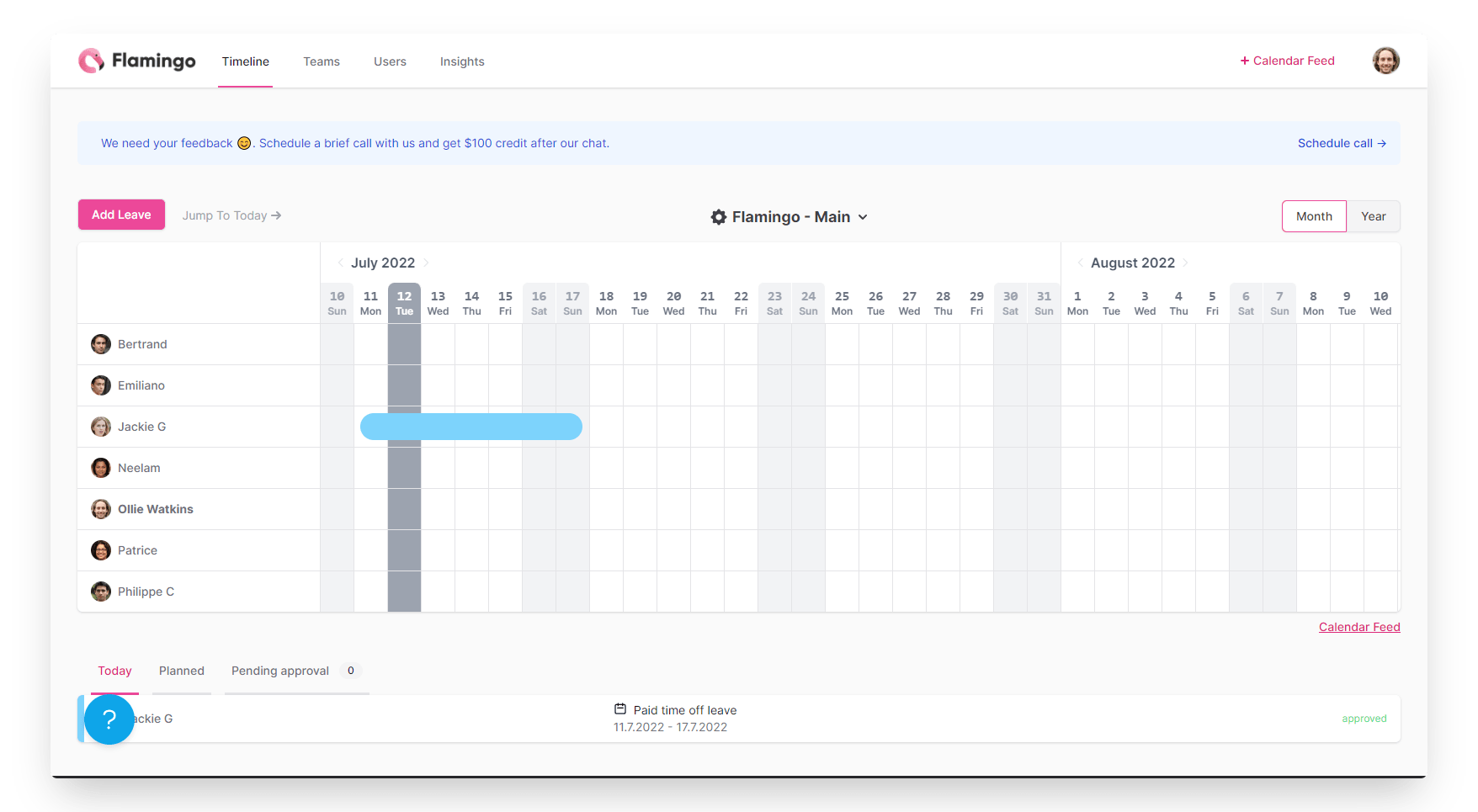Viewport: 1478px width, 812px height.
Task: Open the Calendar Feed link below the timeline
Action: click(x=1358, y=627)
